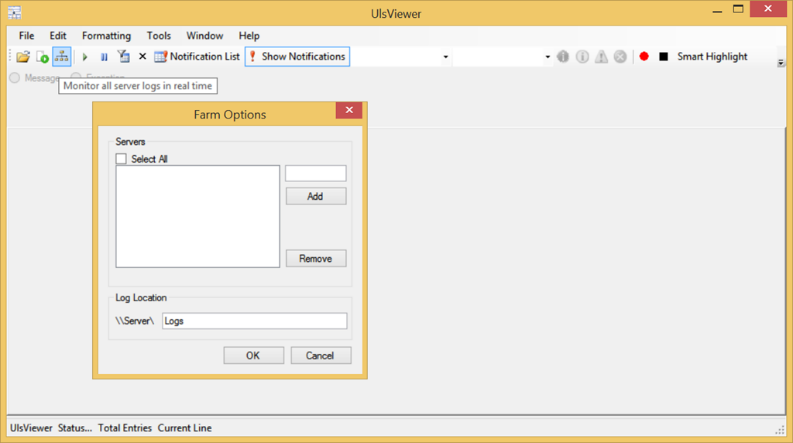Click the information level filter icon

pos(582,57)
